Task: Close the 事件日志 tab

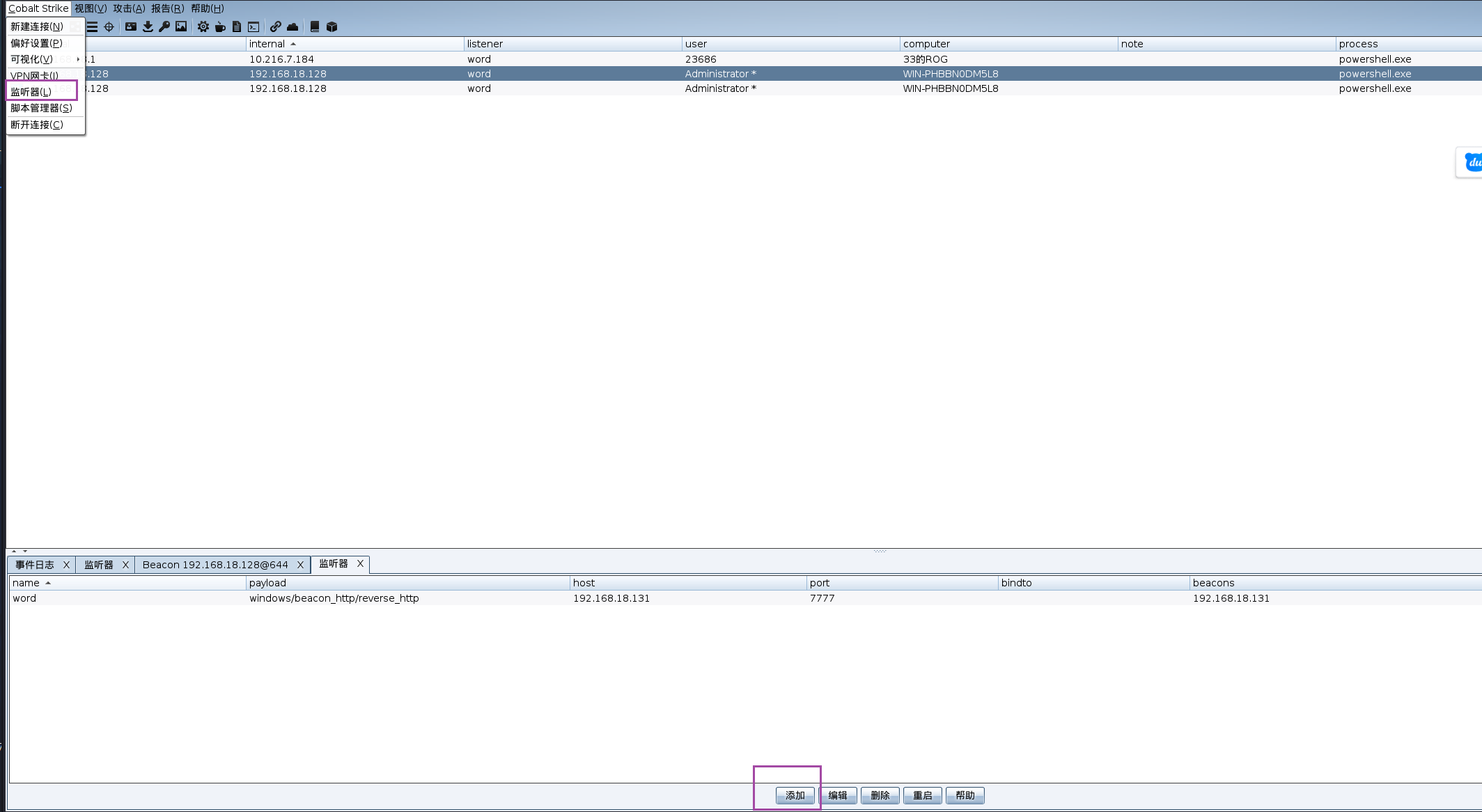Action: [x=66, y=565]
